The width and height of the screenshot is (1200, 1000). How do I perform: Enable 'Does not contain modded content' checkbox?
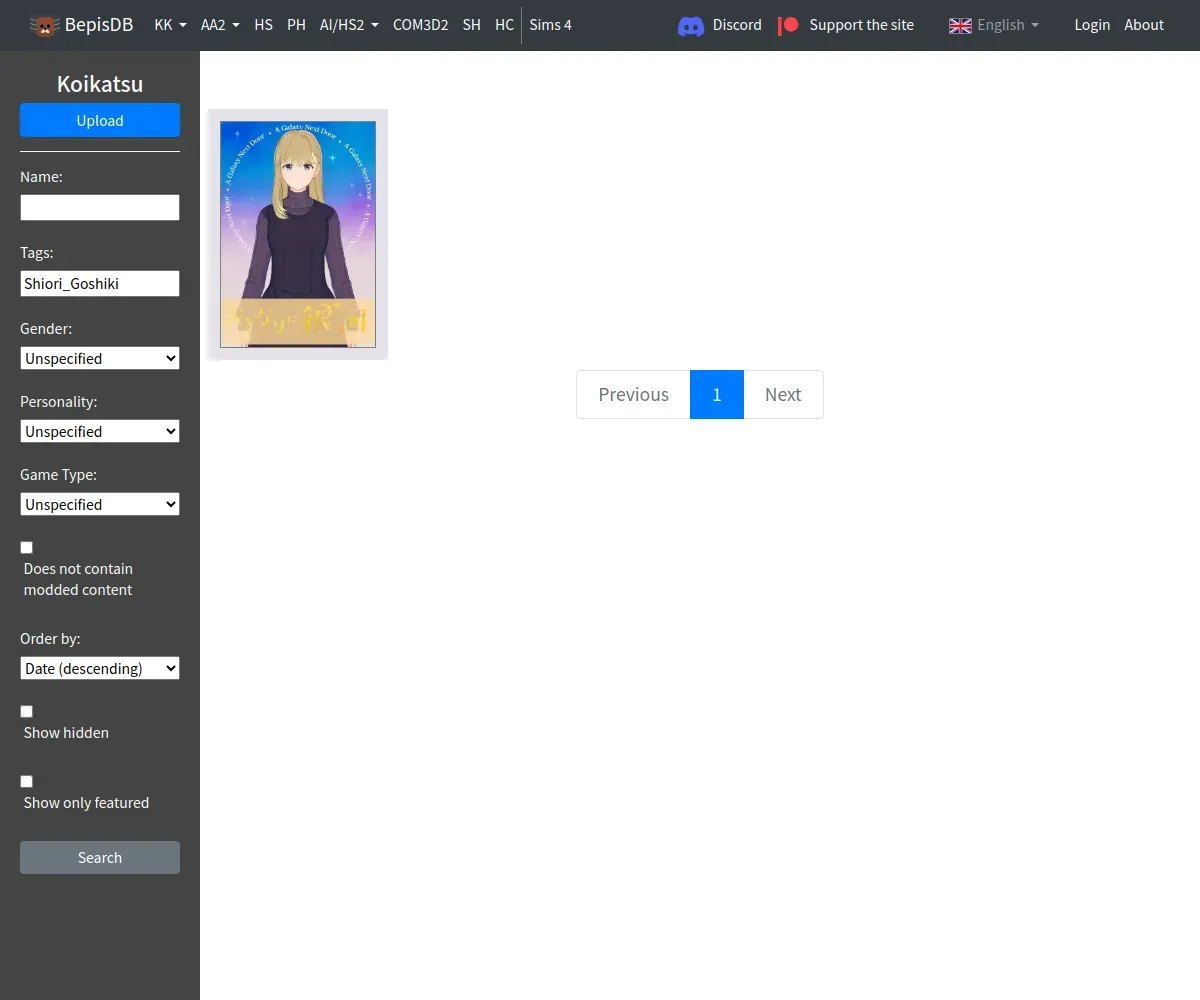coord(27,547)
